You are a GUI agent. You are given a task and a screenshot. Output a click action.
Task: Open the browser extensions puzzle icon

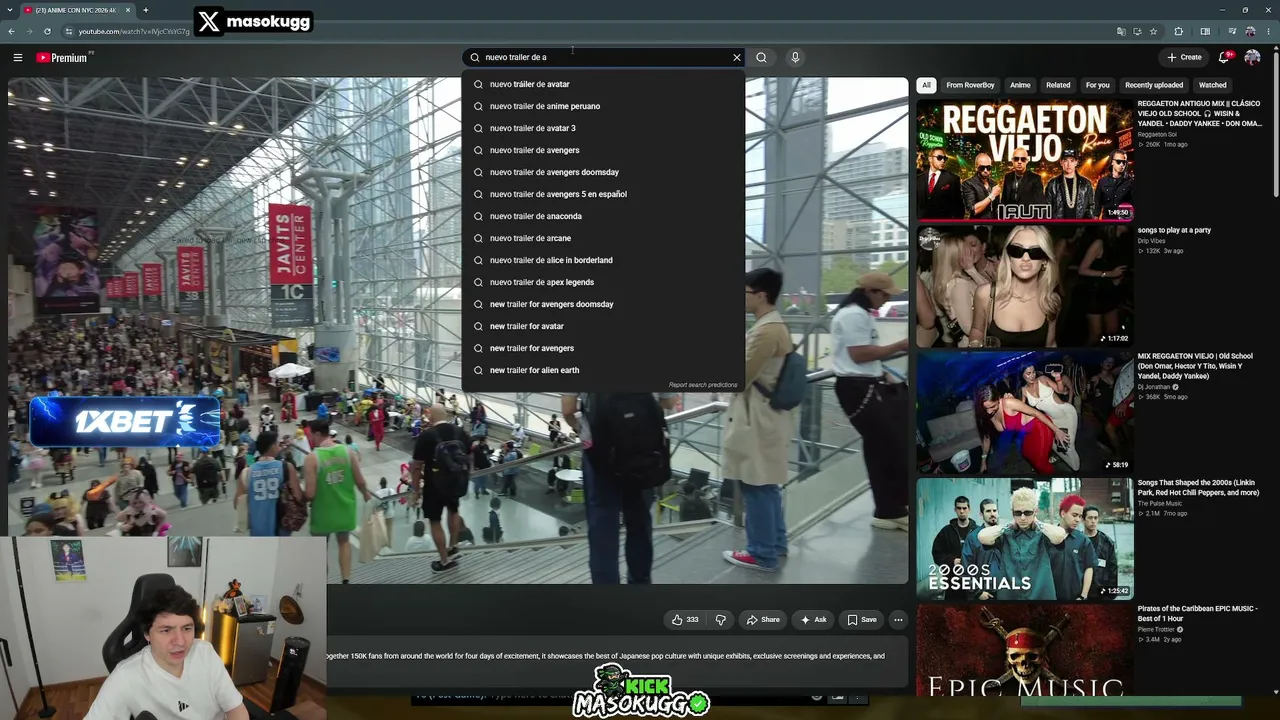(1178, 31)
